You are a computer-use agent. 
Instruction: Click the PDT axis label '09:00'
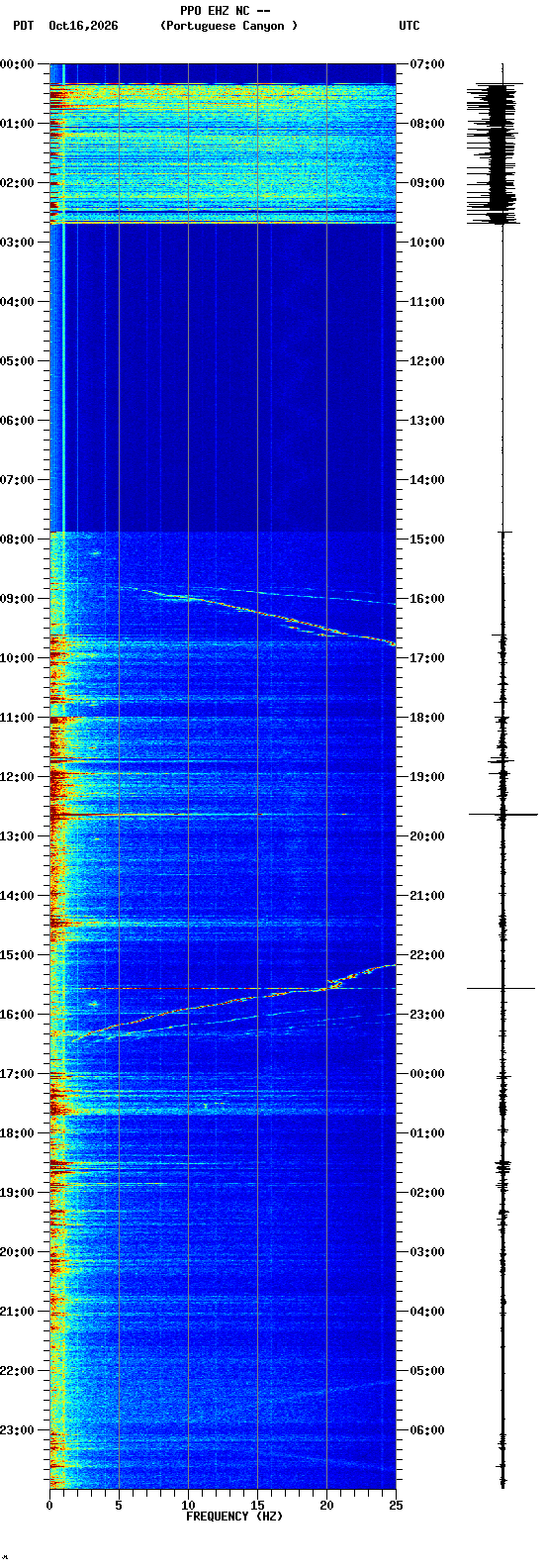(18, 599)
